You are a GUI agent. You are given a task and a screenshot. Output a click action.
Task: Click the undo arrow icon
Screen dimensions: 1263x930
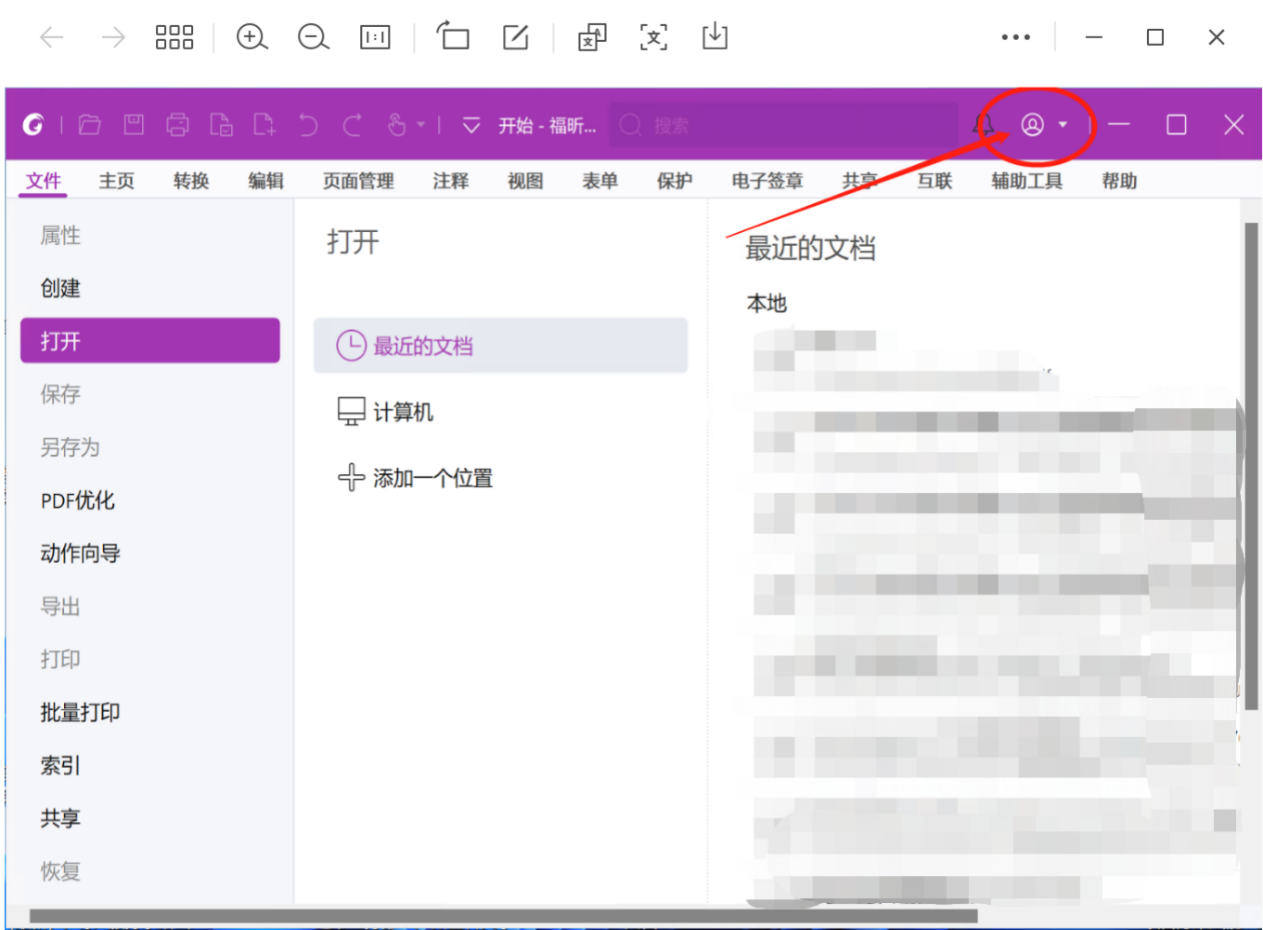(x=309, y=125)
